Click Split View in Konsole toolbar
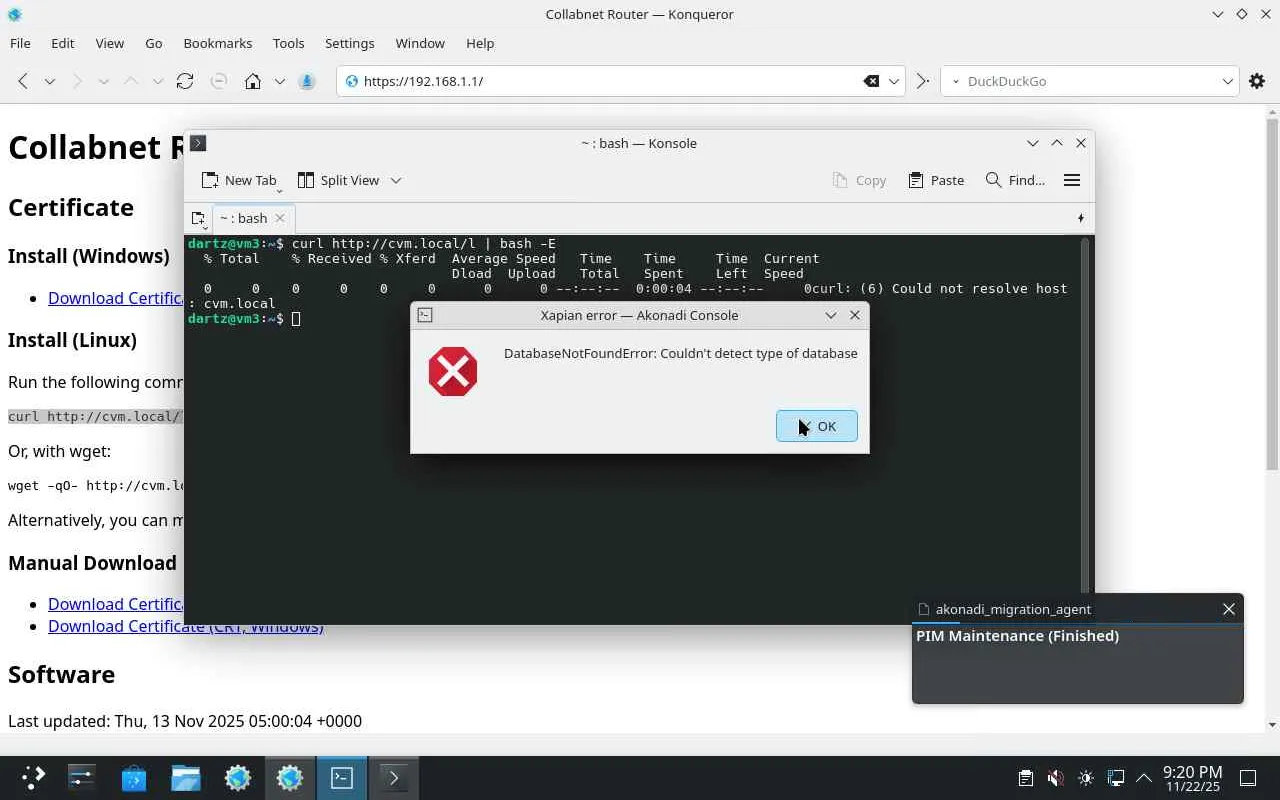The image size is (1280, 800). [x=338, y=180]
